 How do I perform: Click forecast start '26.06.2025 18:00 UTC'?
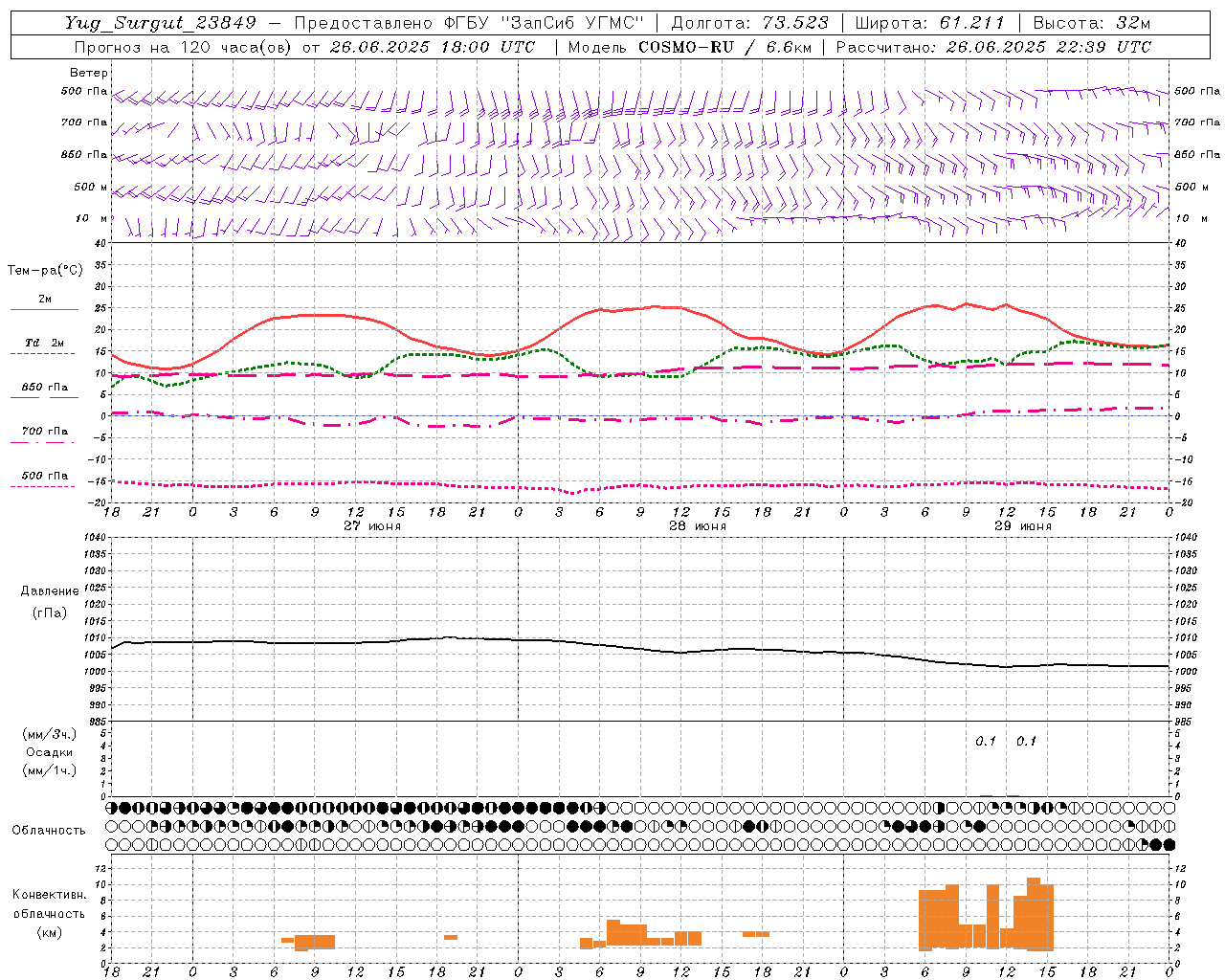click(x=433, y=47)
